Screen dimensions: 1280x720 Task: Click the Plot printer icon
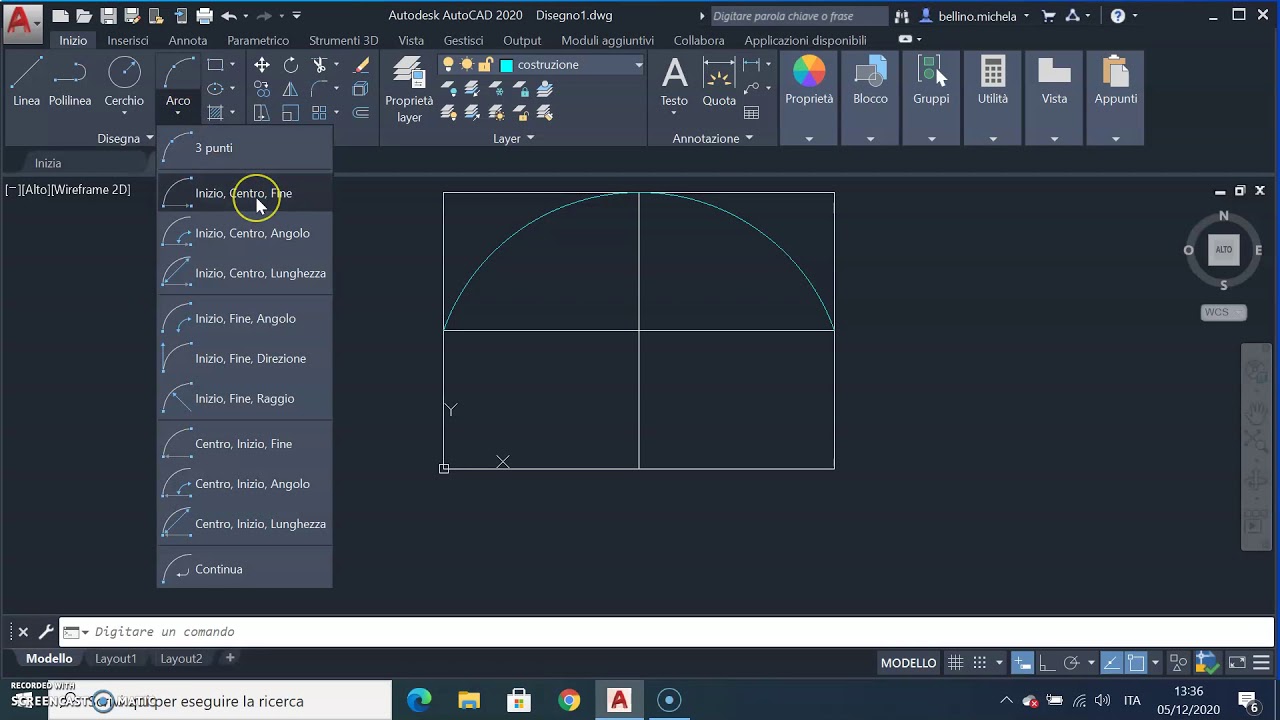pyautogui.click(x=205, y=16)
